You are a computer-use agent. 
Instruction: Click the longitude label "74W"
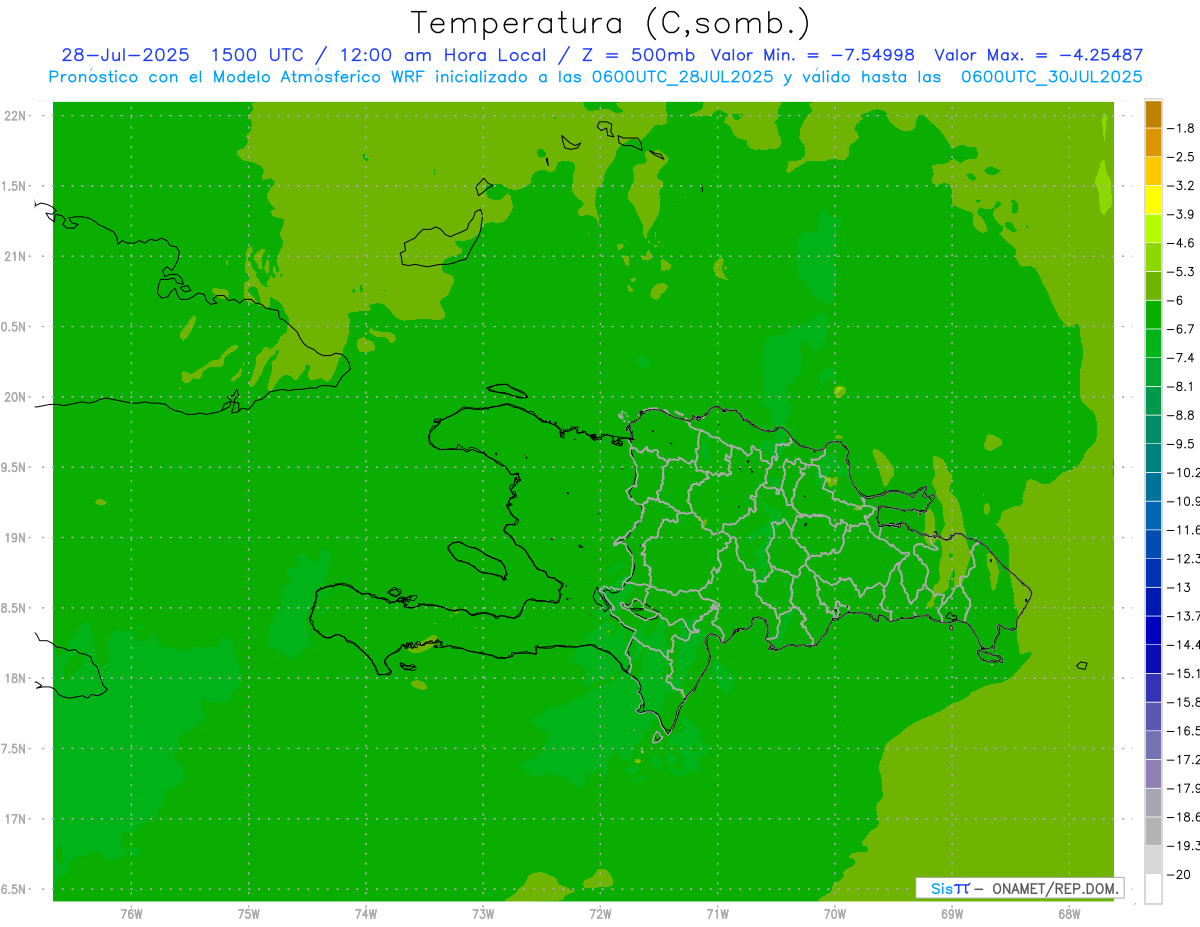(x=365, y=914)
